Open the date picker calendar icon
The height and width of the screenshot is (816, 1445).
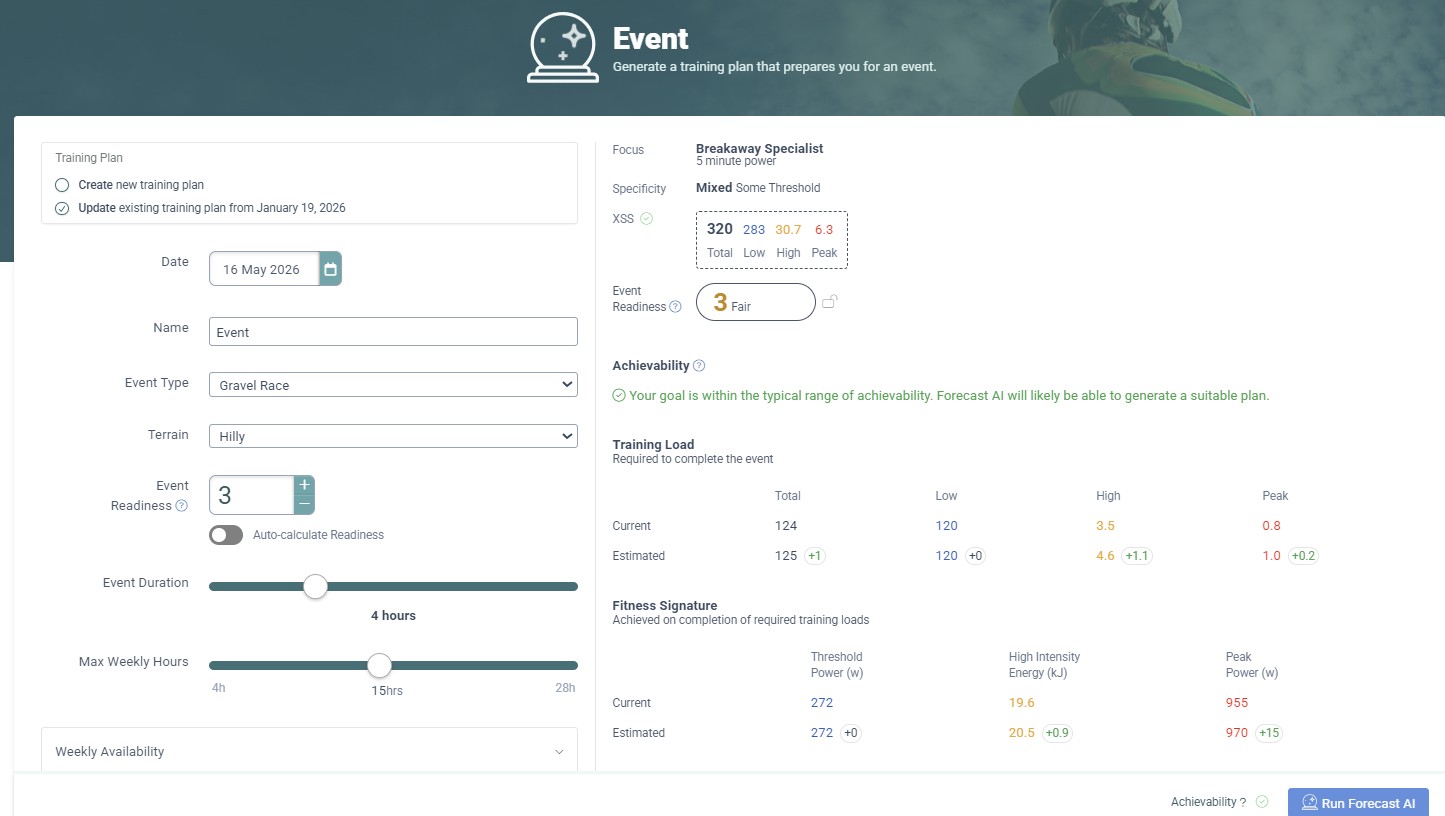[330, 269]
